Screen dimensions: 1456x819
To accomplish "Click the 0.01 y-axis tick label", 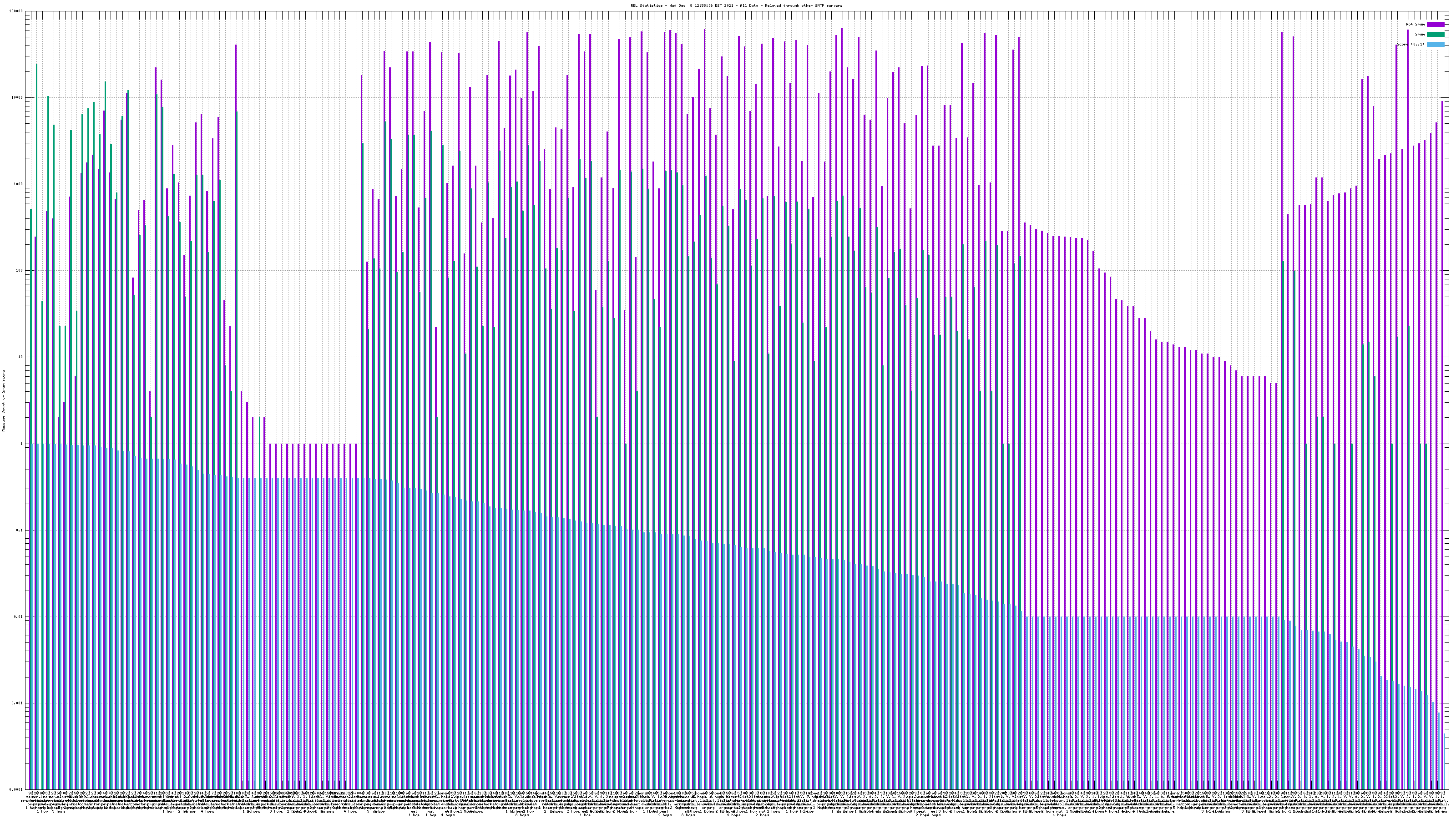I will click(x=19, y=617).
